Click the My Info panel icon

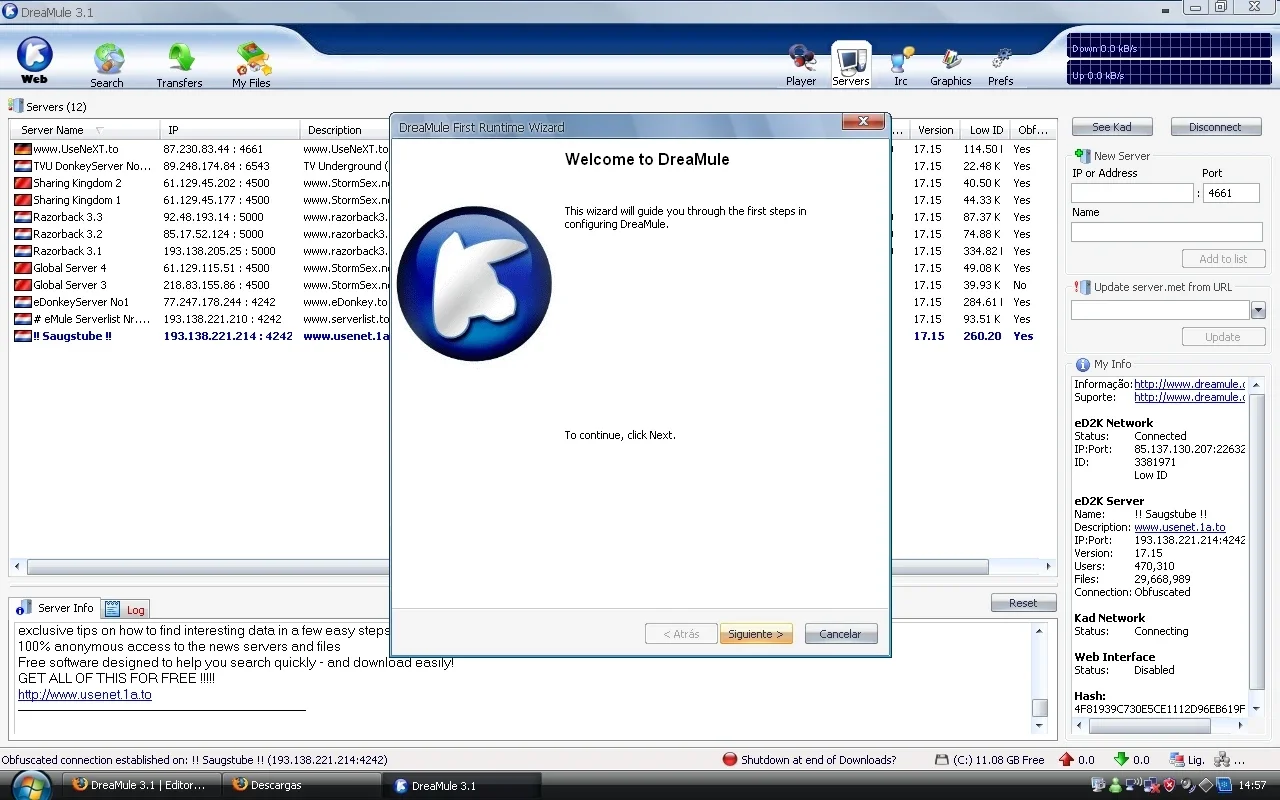[x=1083, y=365]
